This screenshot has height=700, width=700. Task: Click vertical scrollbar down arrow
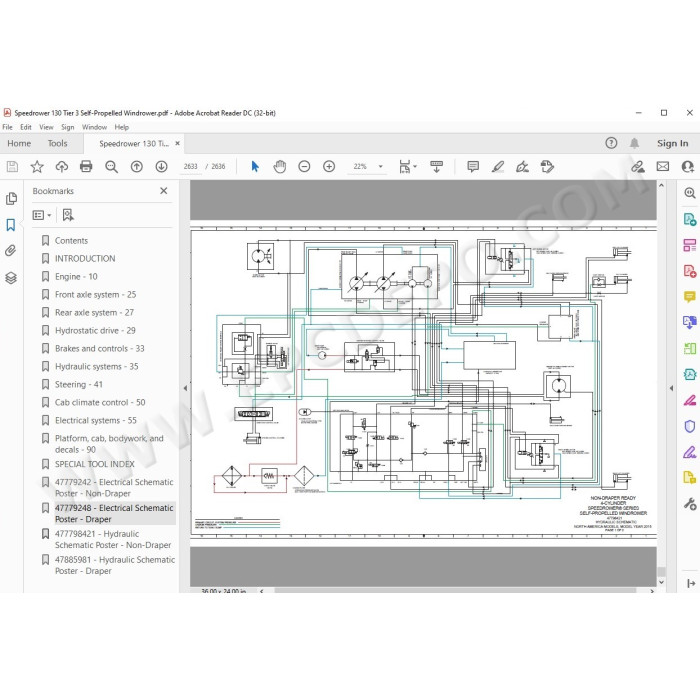[x=662, y=582]
